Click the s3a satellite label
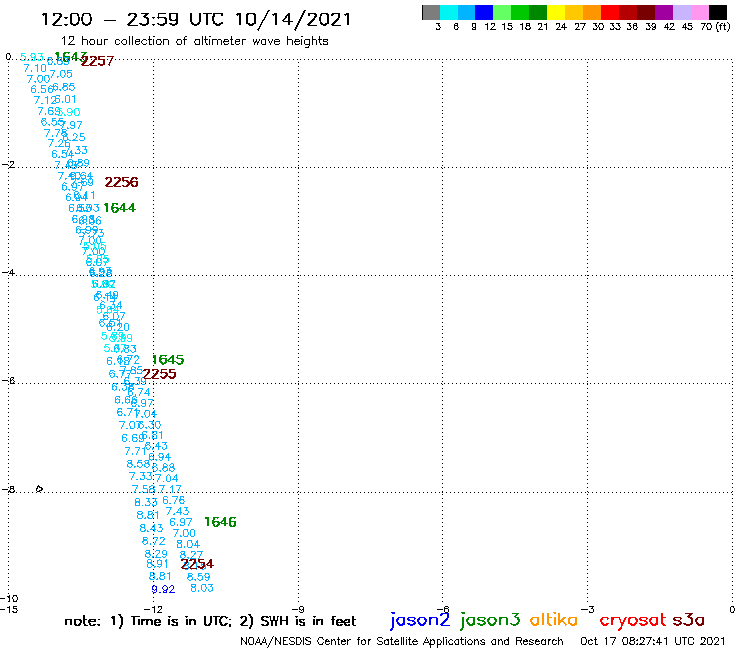740x650 pixels. [x=689, y=620]
